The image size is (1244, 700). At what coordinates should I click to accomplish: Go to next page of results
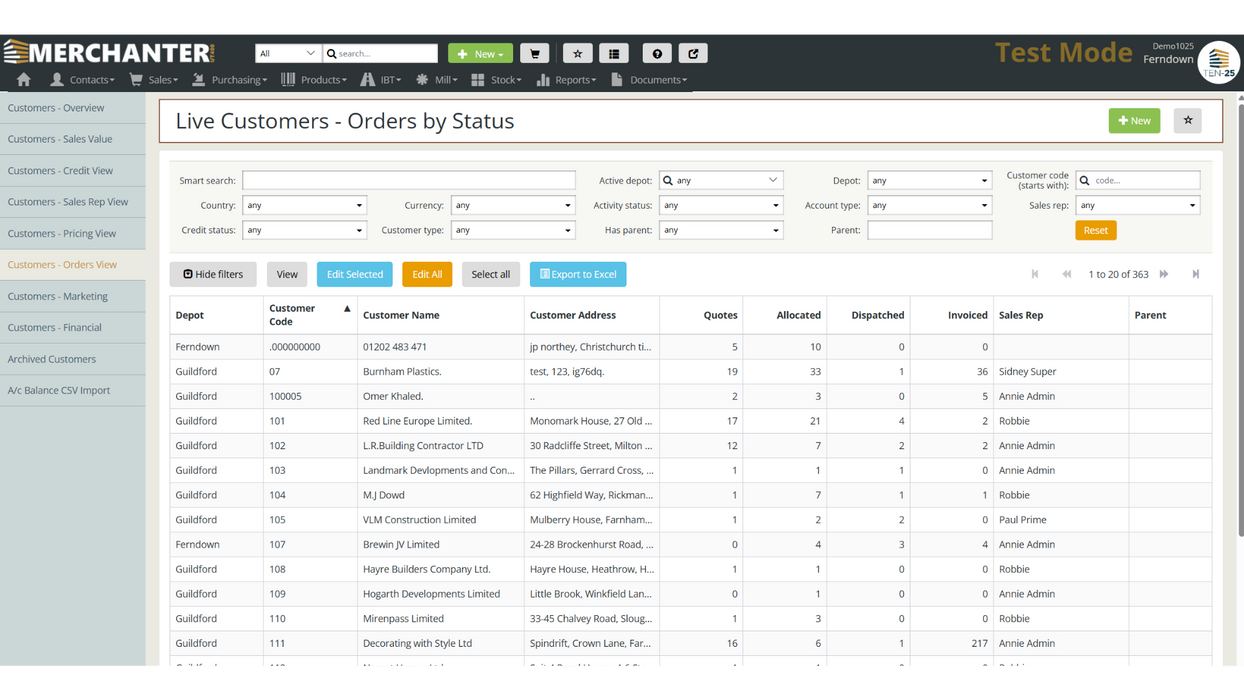tap(1164, 274)
